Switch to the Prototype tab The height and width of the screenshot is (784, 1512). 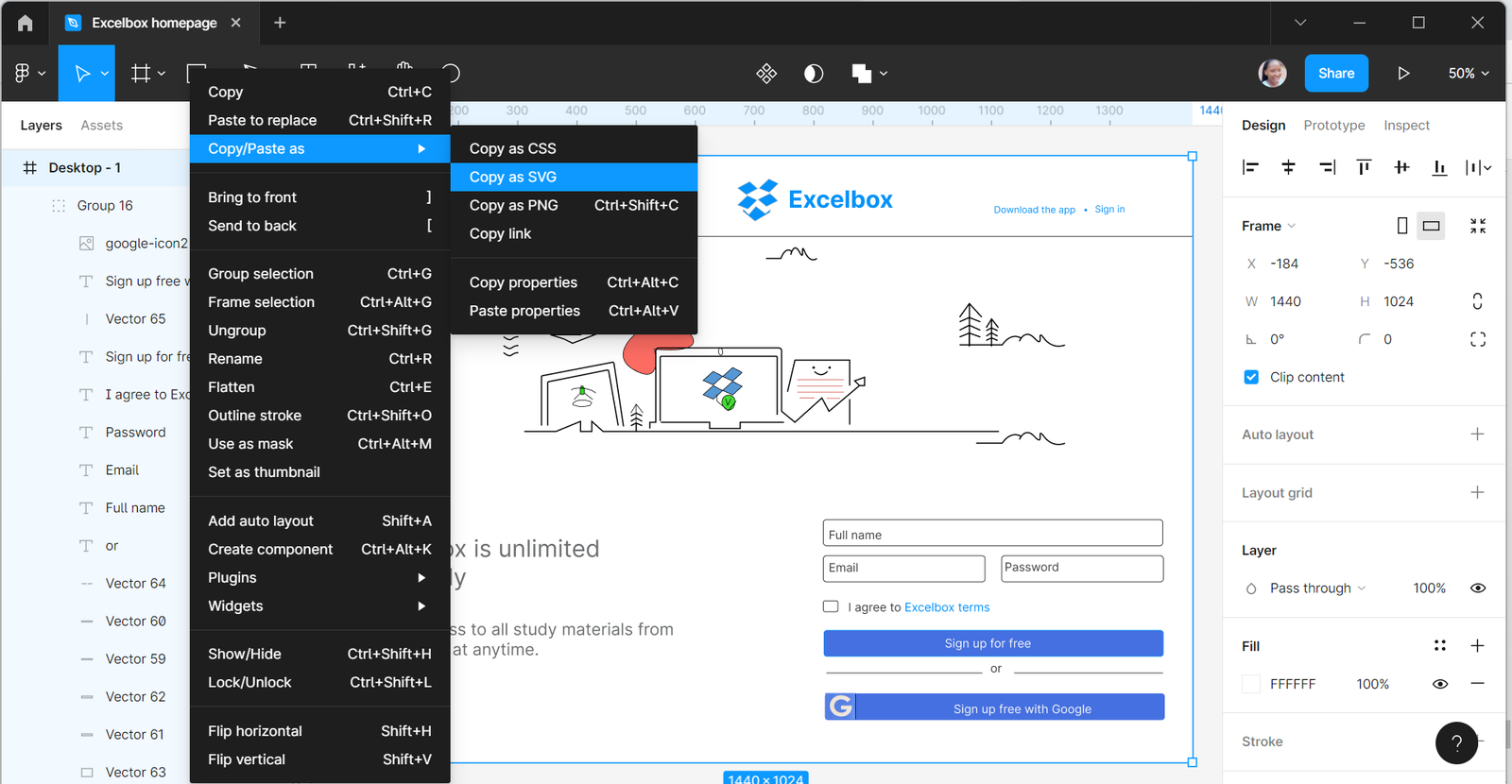tap(1333, 125)
